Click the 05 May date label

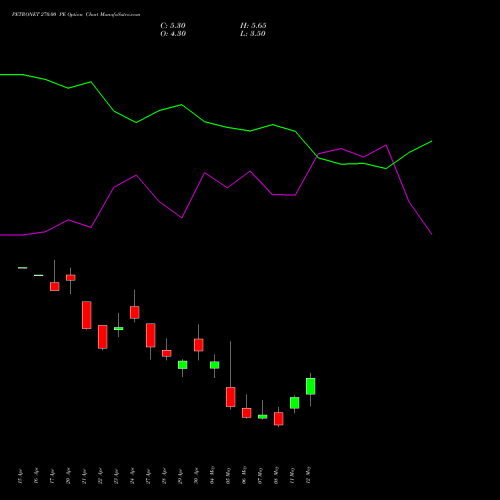228,475
